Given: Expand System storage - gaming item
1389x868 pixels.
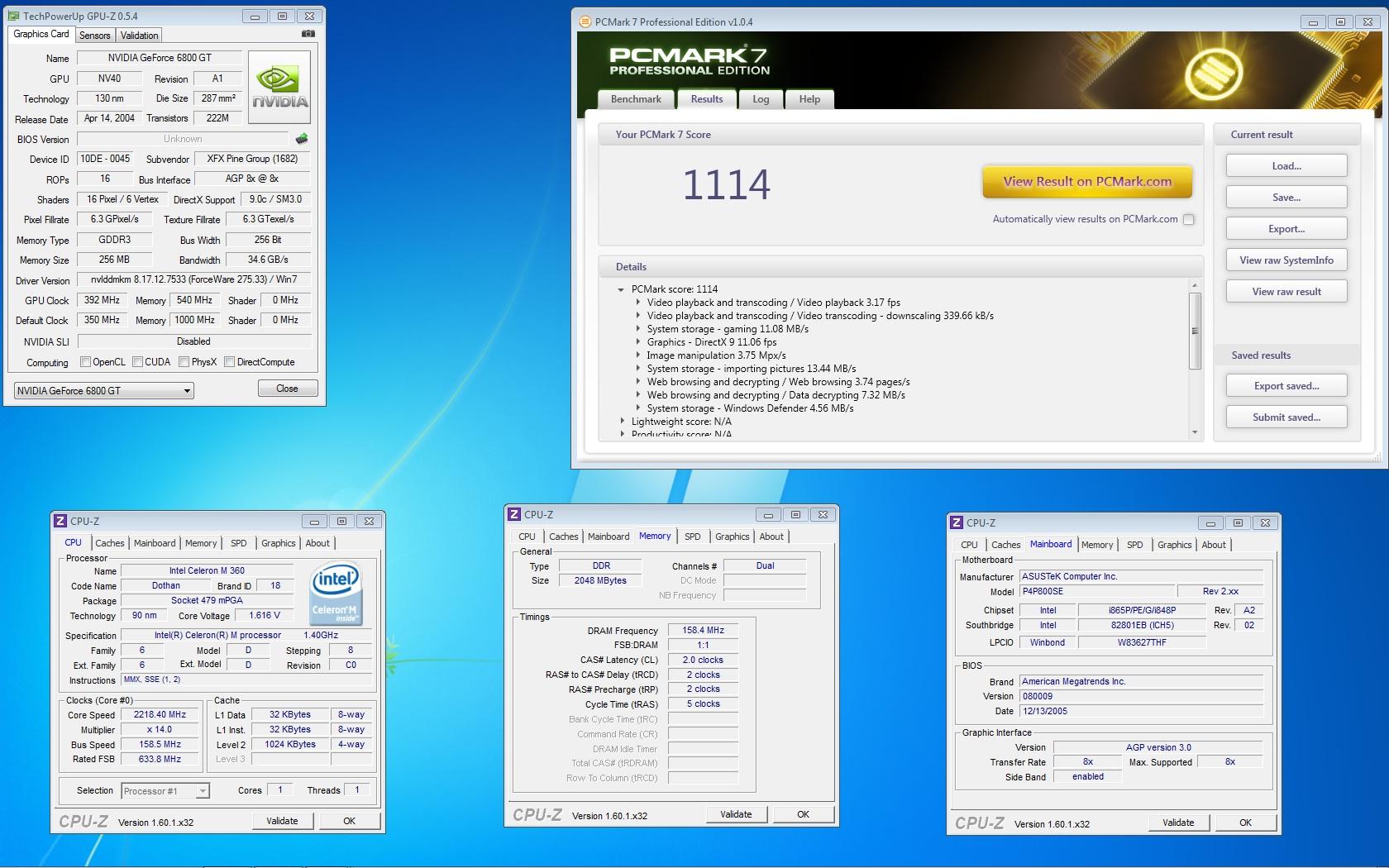Looking at the screenshot, I should [638, 329].
